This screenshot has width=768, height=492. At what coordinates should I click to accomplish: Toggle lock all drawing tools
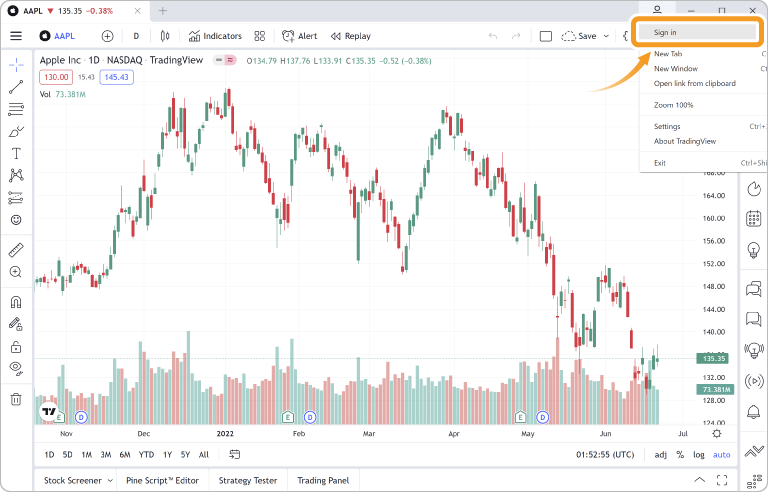click(x=16, y=346)
